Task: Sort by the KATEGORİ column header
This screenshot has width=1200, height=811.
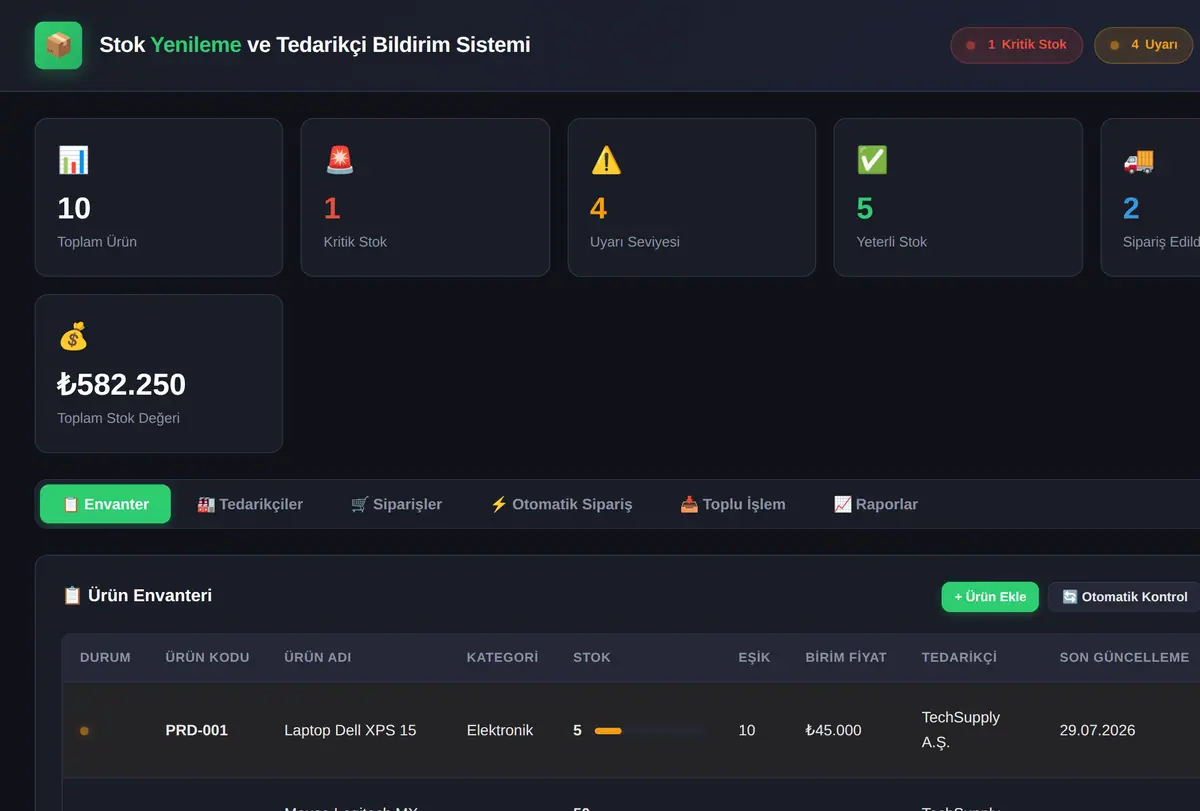Action: [x=502, y=657]
